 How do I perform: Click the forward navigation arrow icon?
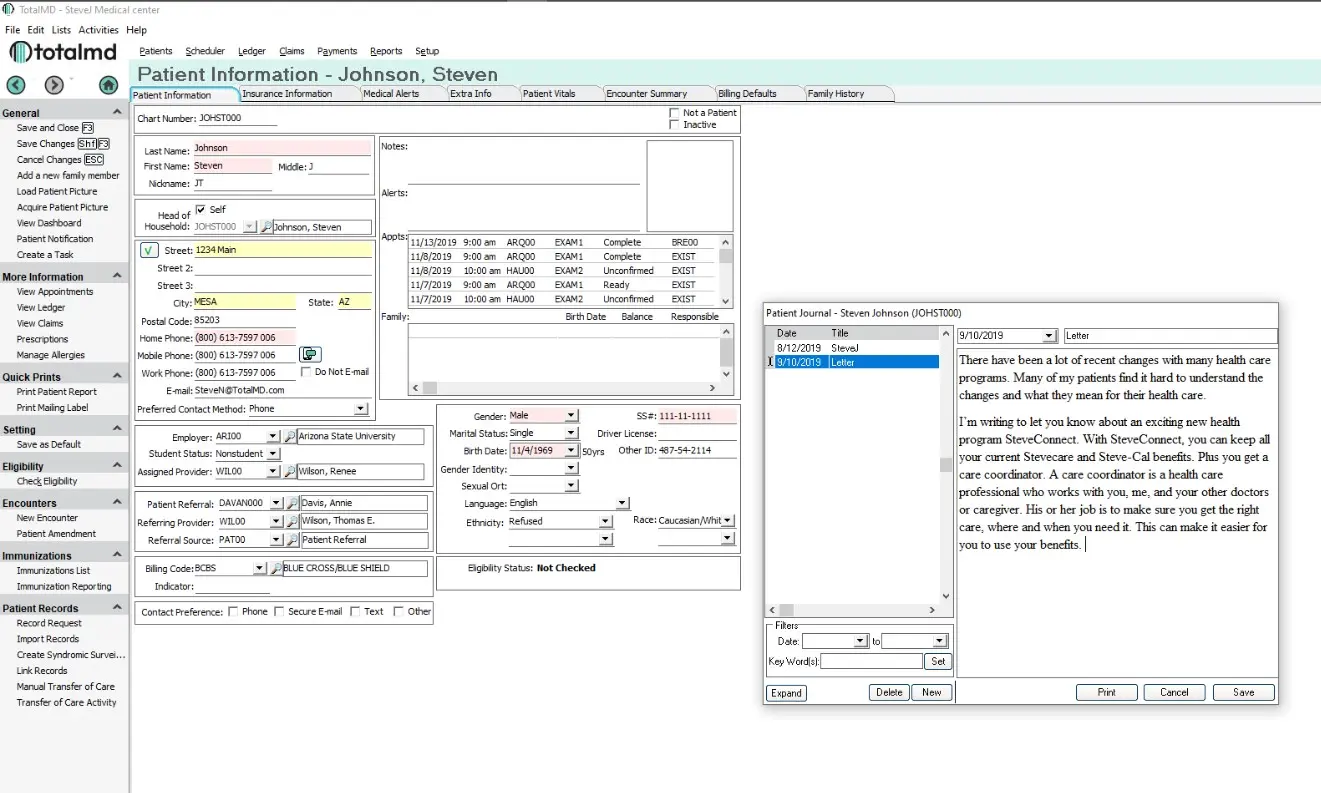point(54,86)
